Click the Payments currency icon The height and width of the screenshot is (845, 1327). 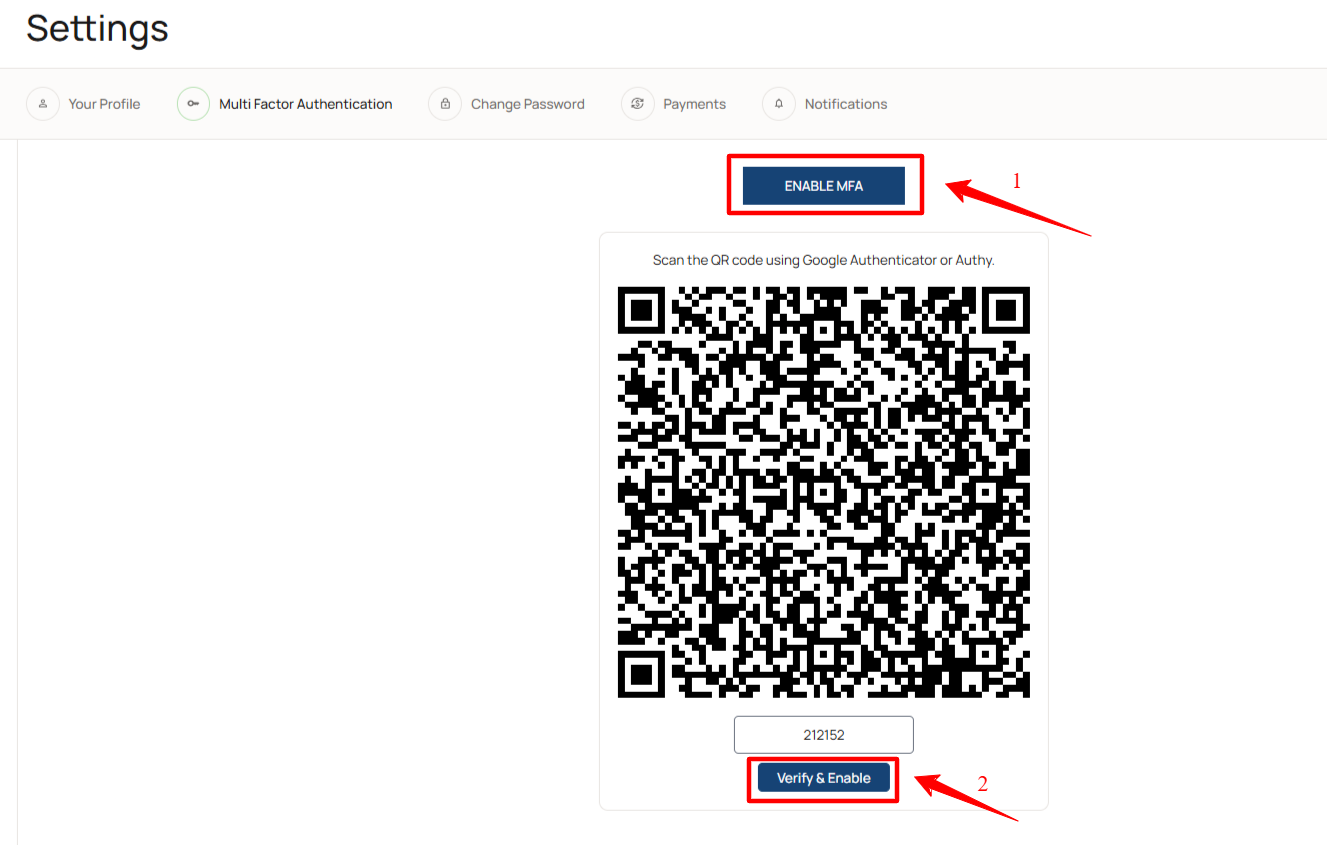(x=638, y=104)
